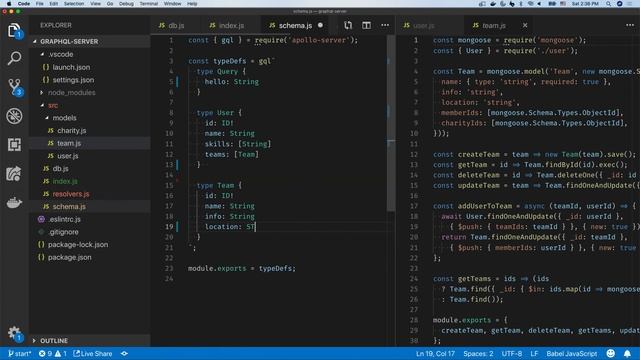Split the schema.js editor
Viewport: 640px width, 360px height.
tap(367, 25)
